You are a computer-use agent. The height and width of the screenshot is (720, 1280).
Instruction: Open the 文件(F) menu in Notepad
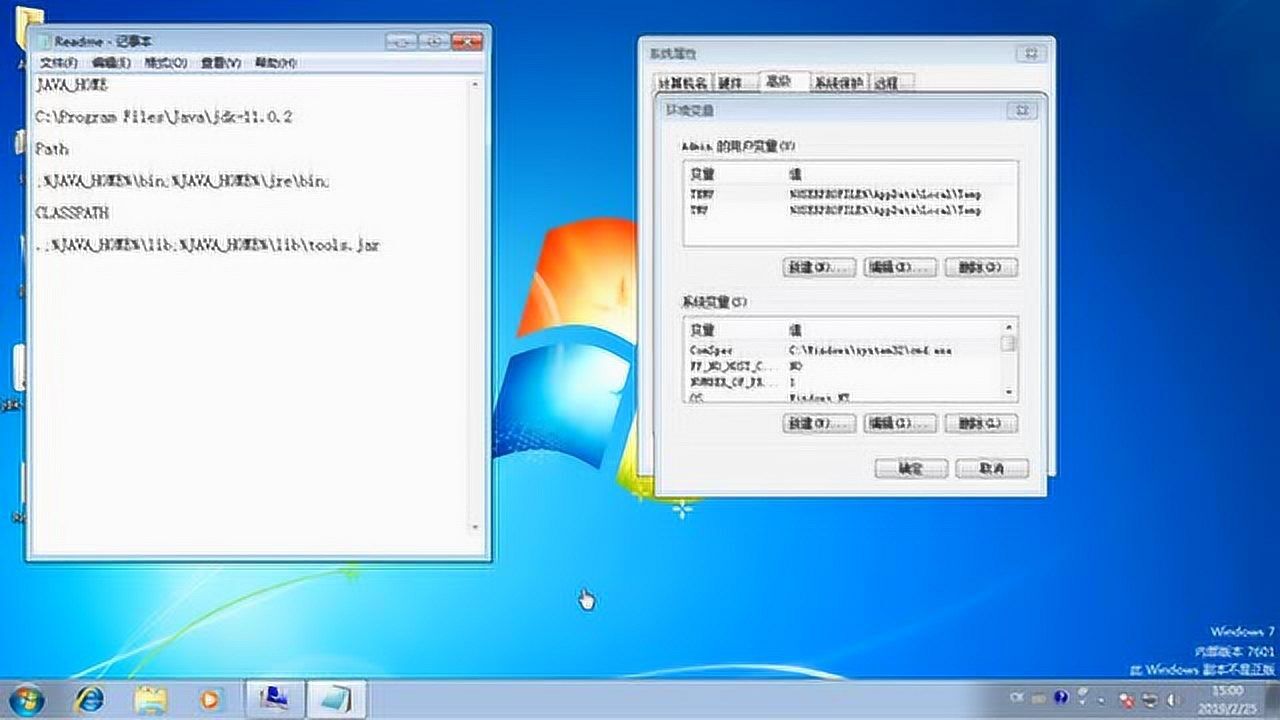pos(58,62)
